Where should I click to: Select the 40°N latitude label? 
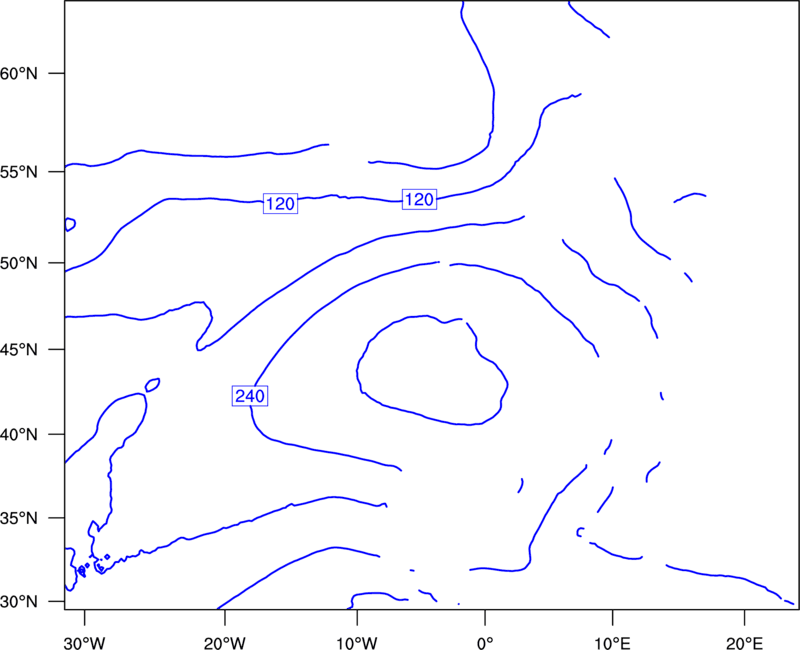(19, 435)
